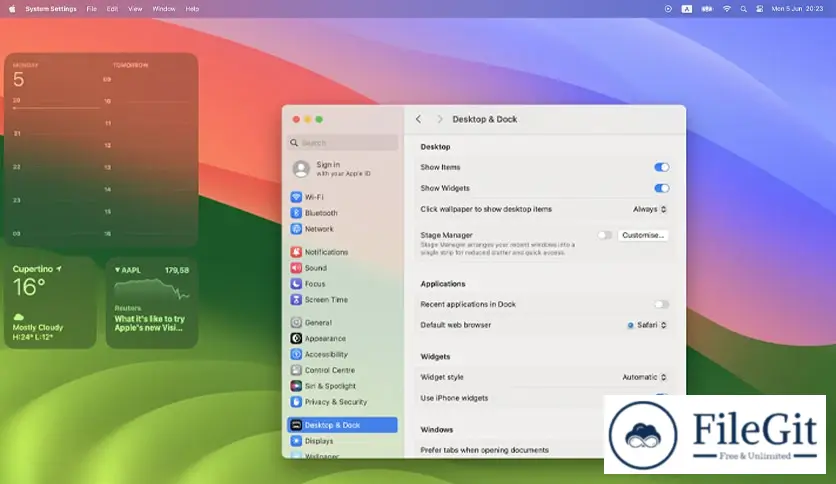Click the Stage Manager Customise button
Image resolution: width=836 pixels, height=484 pixels.
[643, 235]
